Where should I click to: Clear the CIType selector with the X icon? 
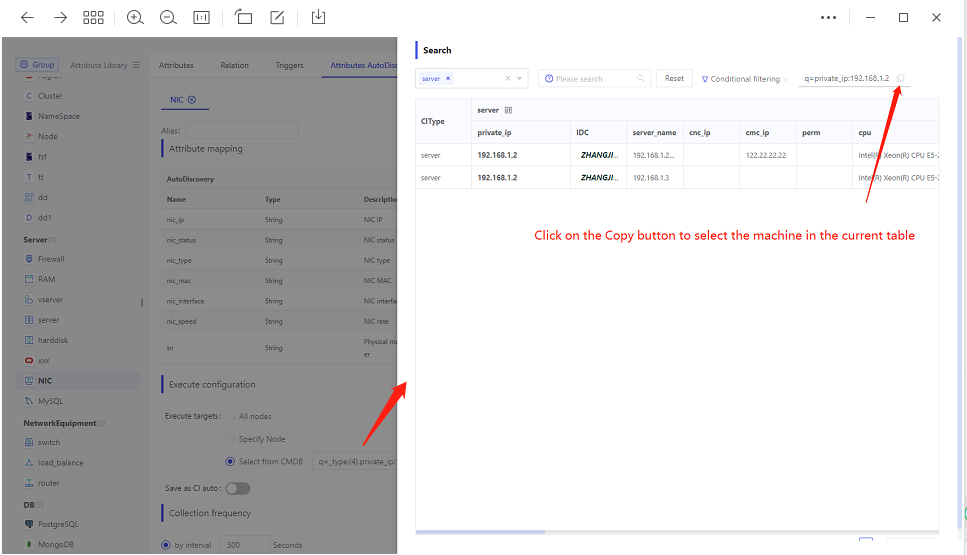pyautogui.click(x=508, y=78)
